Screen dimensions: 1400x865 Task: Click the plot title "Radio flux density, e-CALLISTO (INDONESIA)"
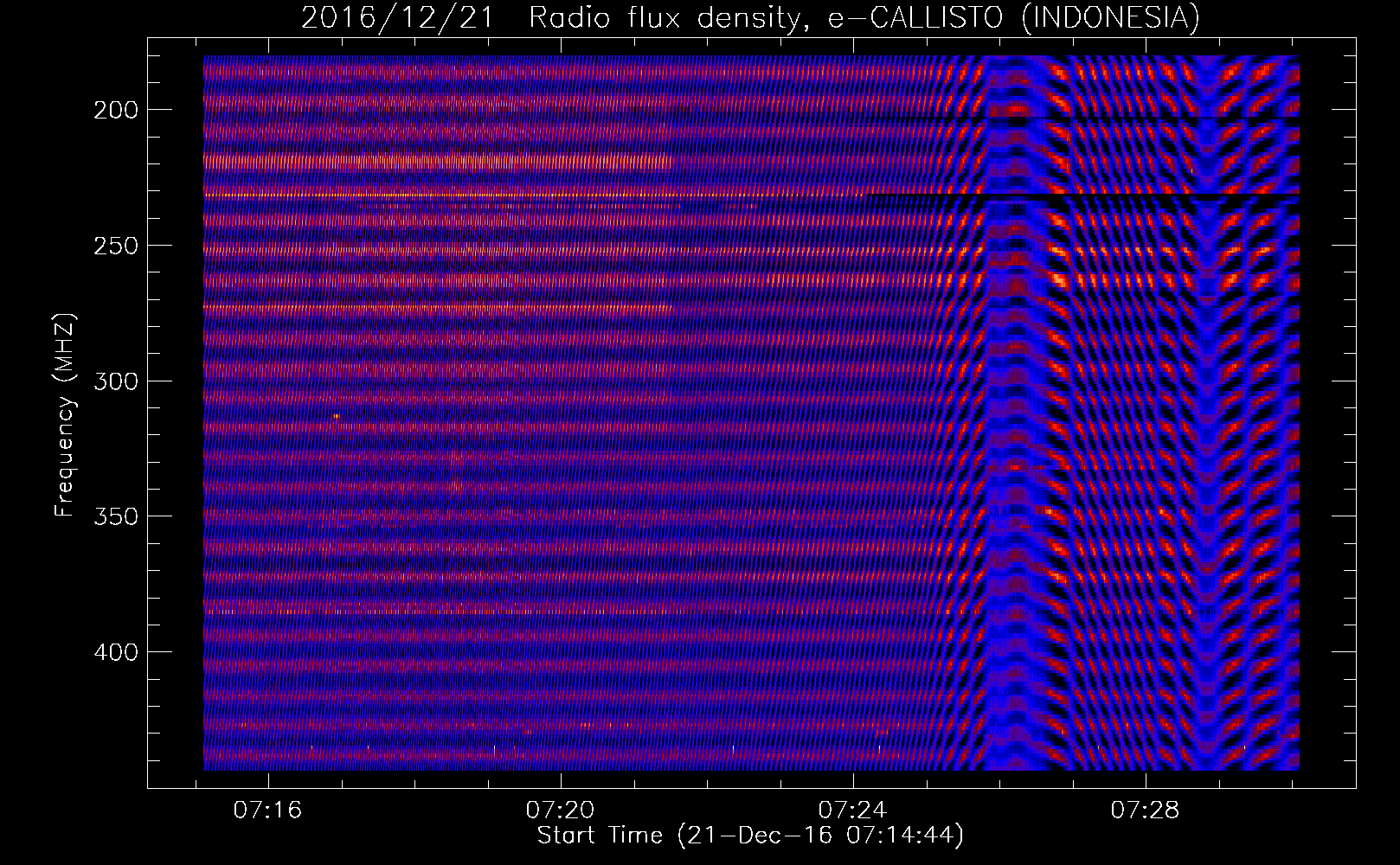pos(864,17)
